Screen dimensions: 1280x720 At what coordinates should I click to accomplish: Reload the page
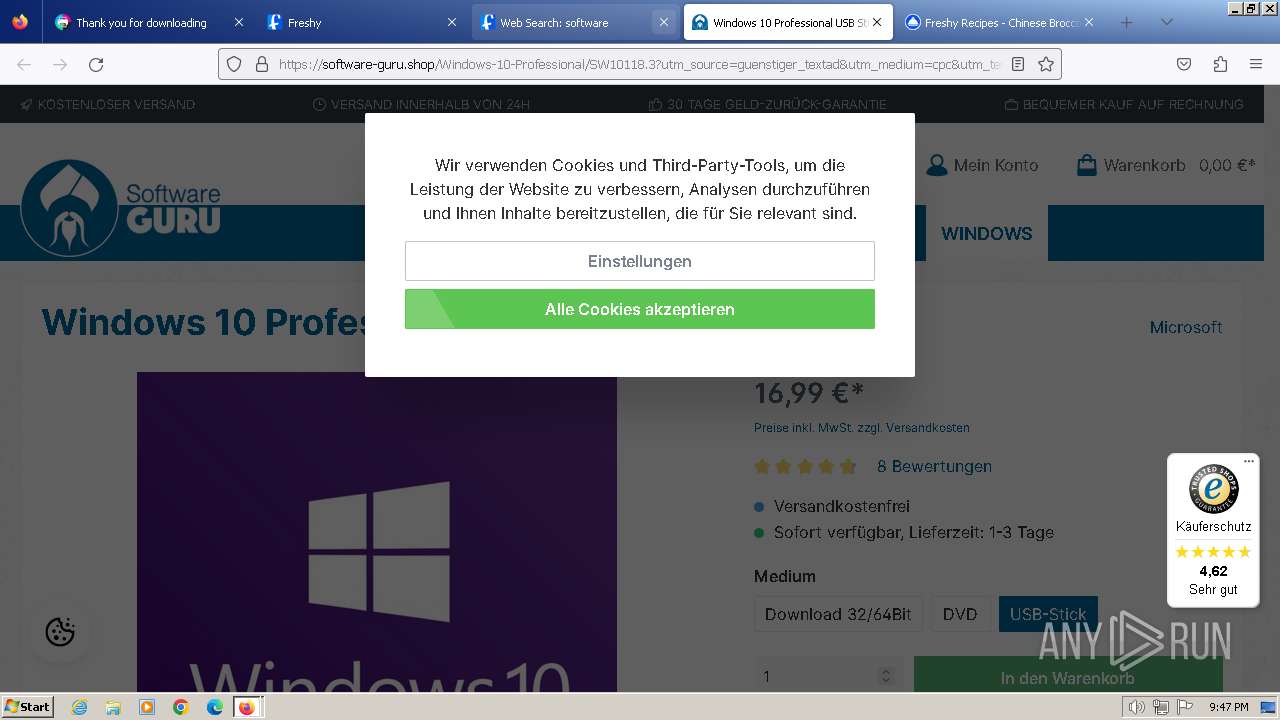pyautogui.click(x=96, y=64)
